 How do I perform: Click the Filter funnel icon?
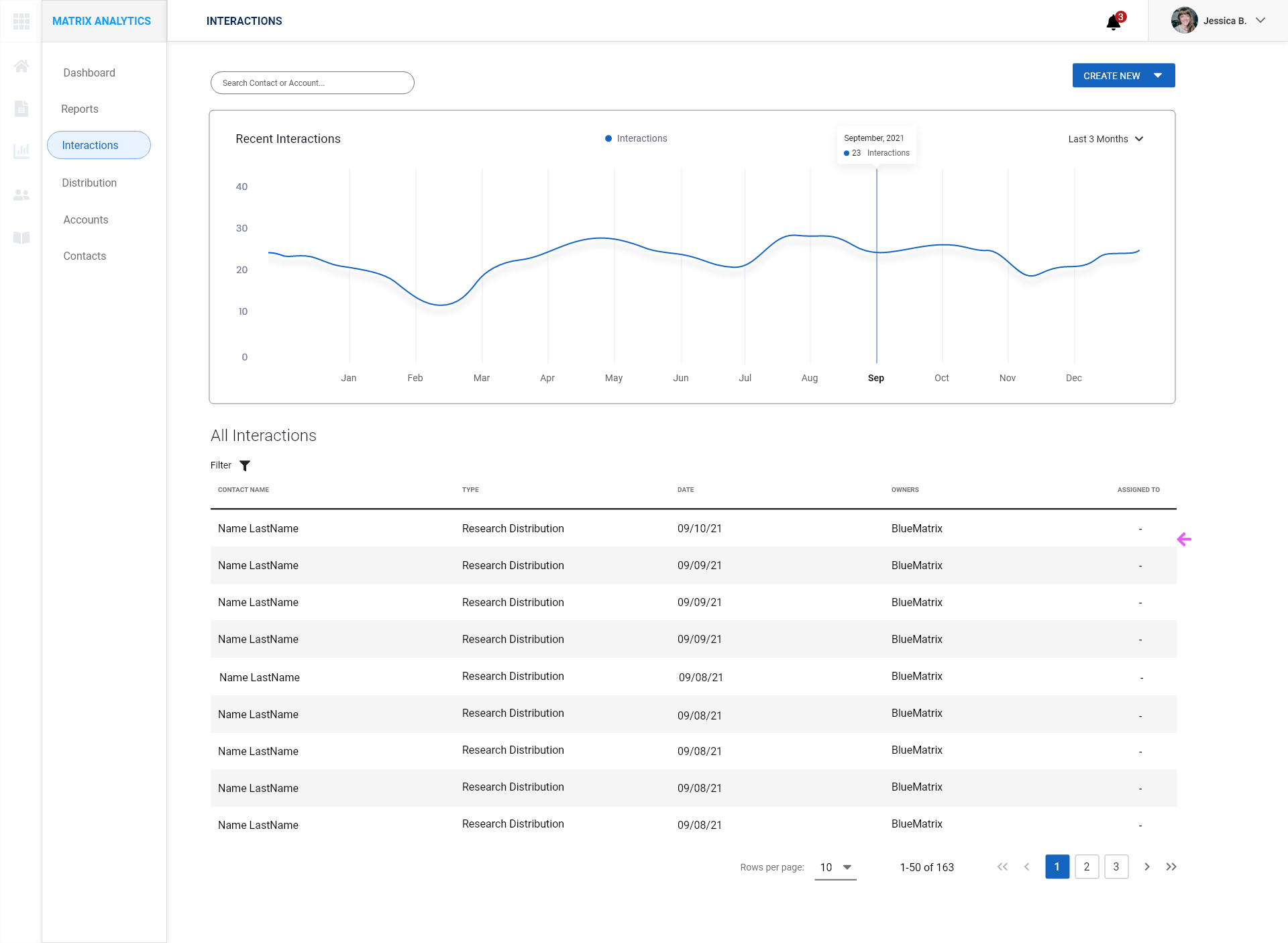point(245,465)
